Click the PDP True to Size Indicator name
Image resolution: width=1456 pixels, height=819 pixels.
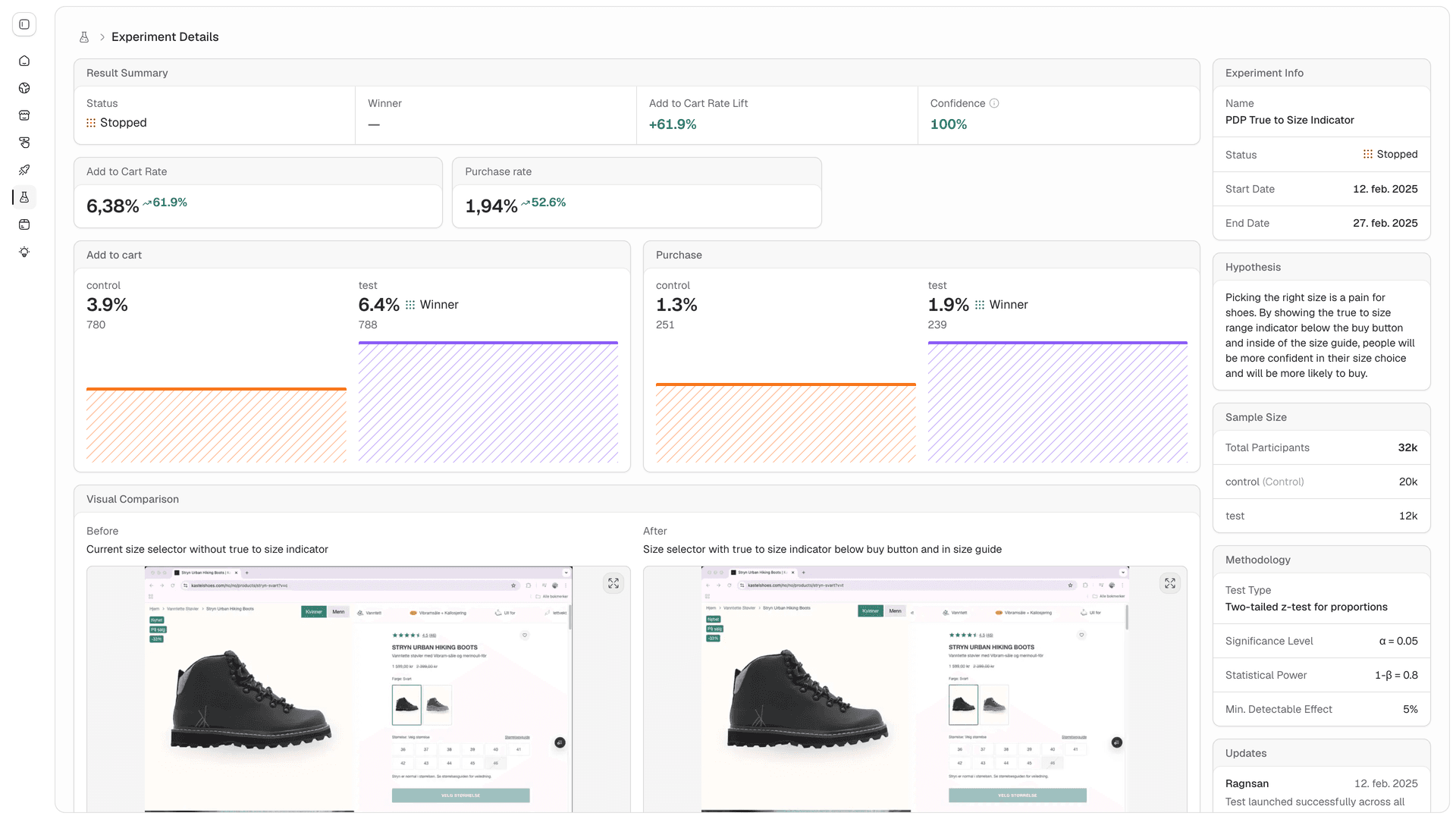tap(1289, 120)
